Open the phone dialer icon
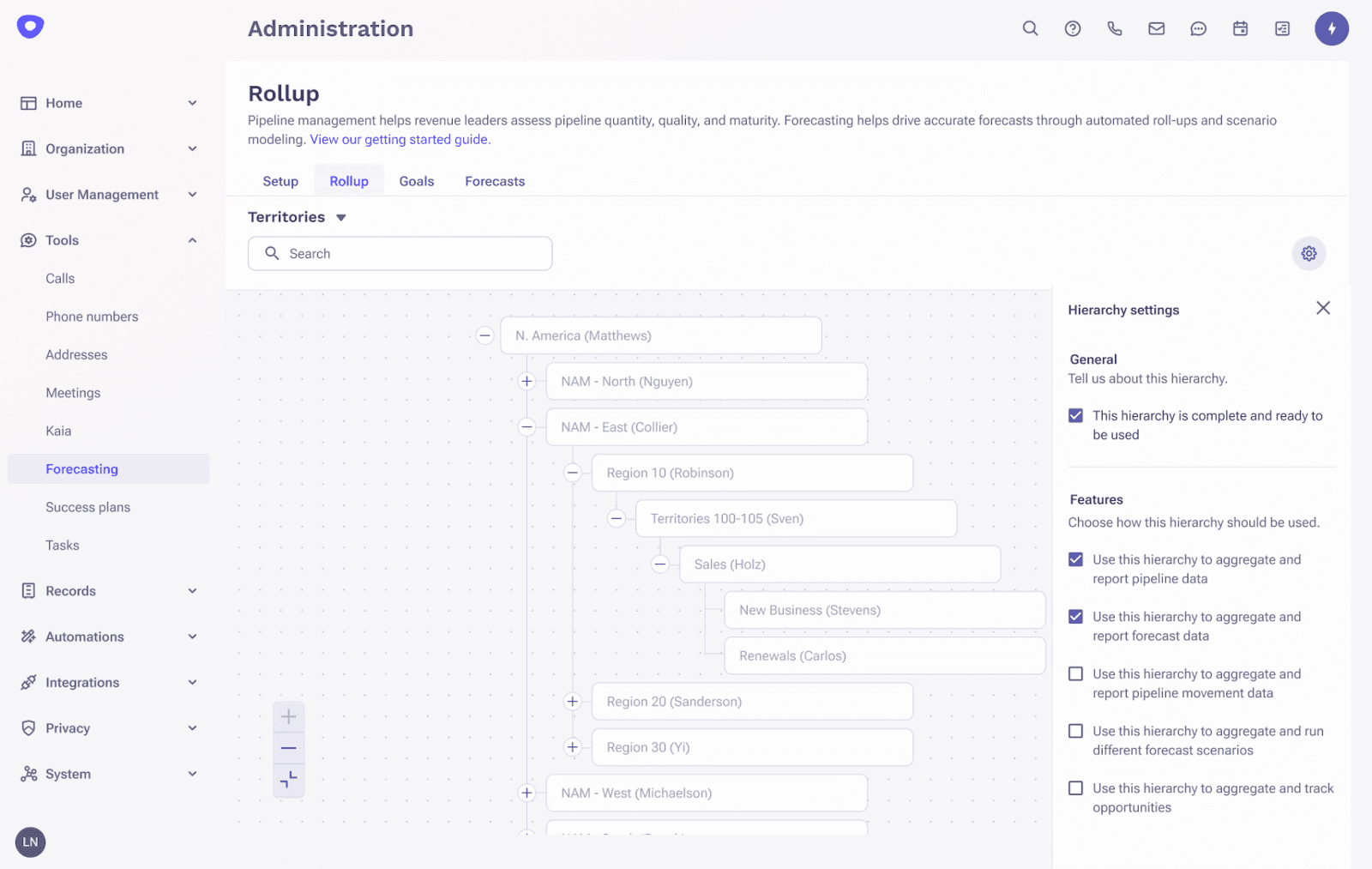 tap(1114, 28)
